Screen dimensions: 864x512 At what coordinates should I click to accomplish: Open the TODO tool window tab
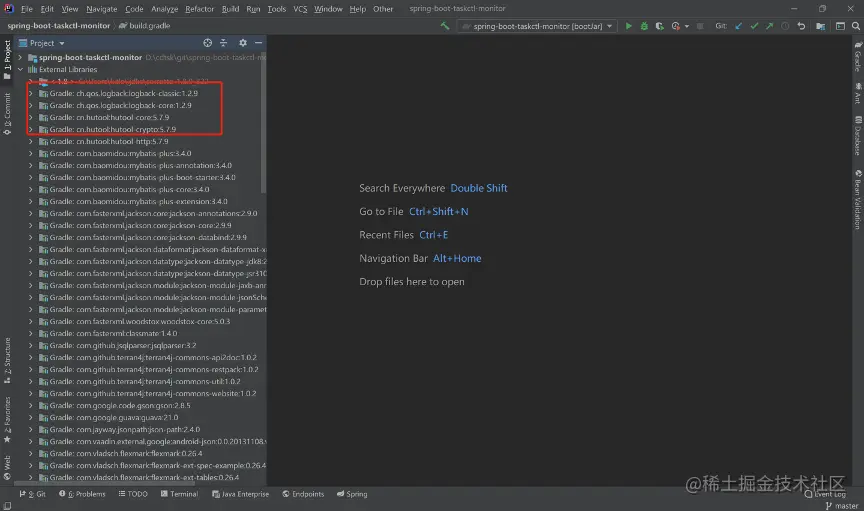(133, 494)
